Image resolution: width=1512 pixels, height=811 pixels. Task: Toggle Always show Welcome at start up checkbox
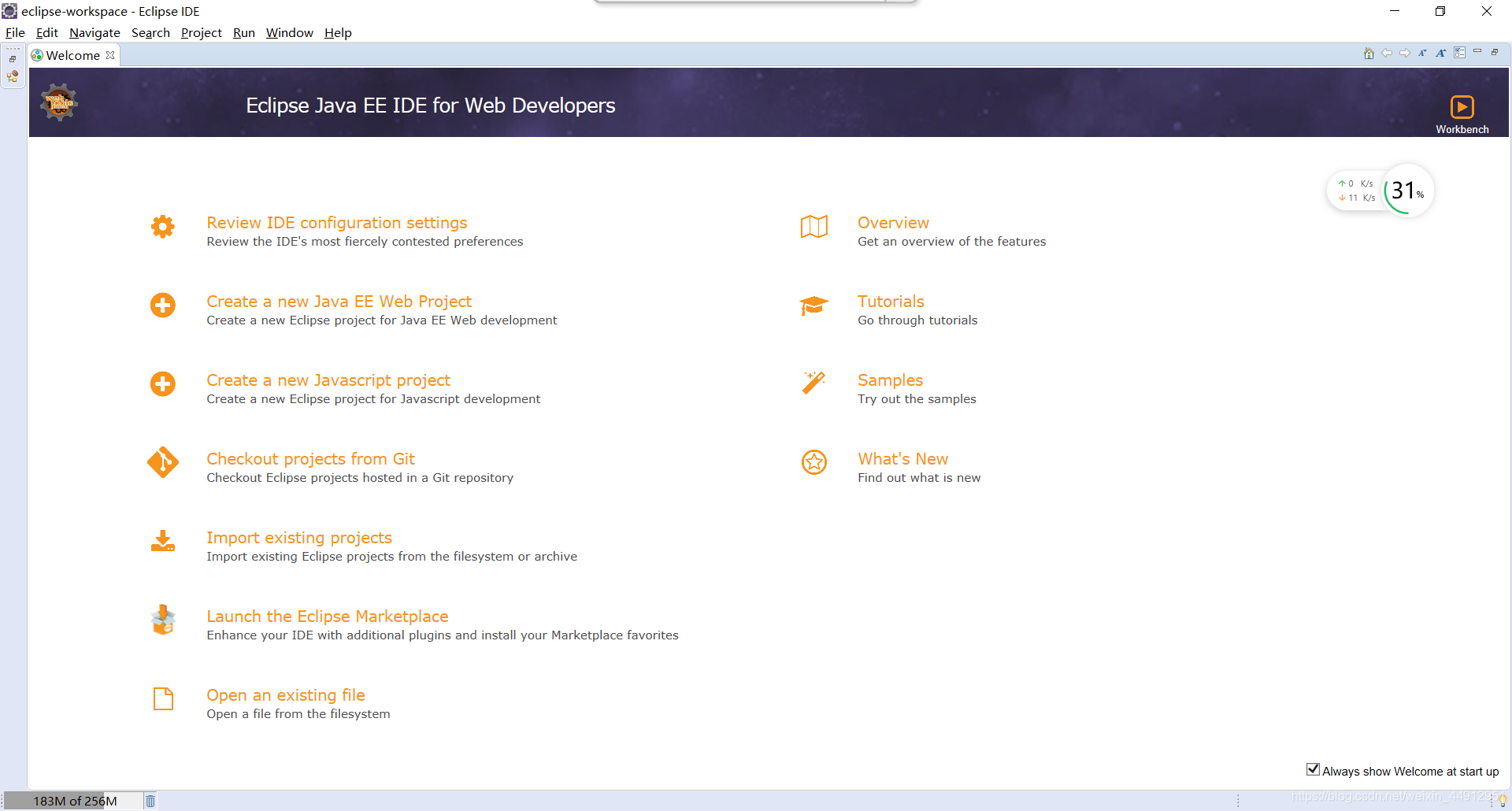click(x=1313, y=769)
